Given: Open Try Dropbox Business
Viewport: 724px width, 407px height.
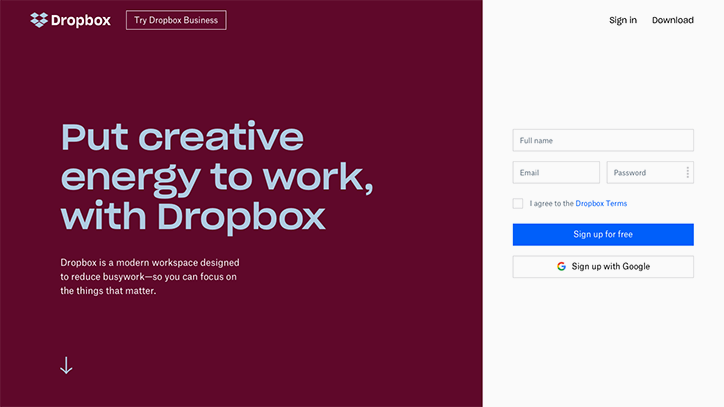Looking at the screenshot, I should click(x=176, y=20).
